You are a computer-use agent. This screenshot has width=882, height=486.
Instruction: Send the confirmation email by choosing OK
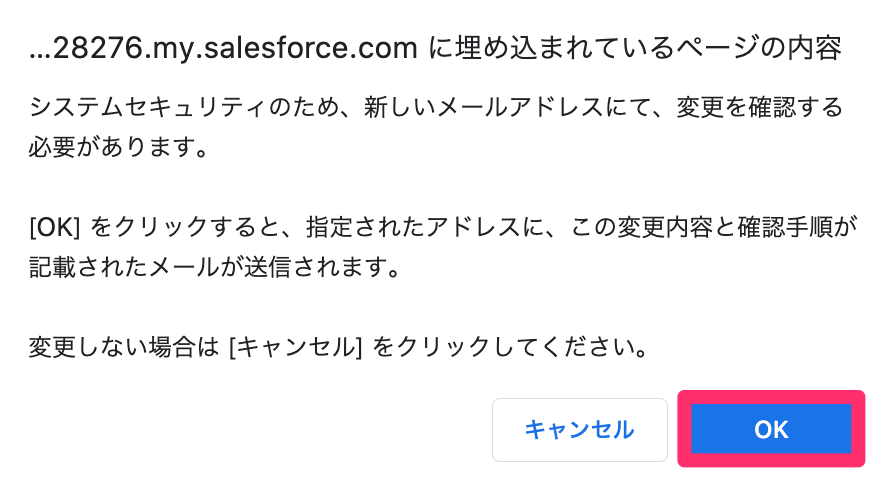(x=771, y=429)
